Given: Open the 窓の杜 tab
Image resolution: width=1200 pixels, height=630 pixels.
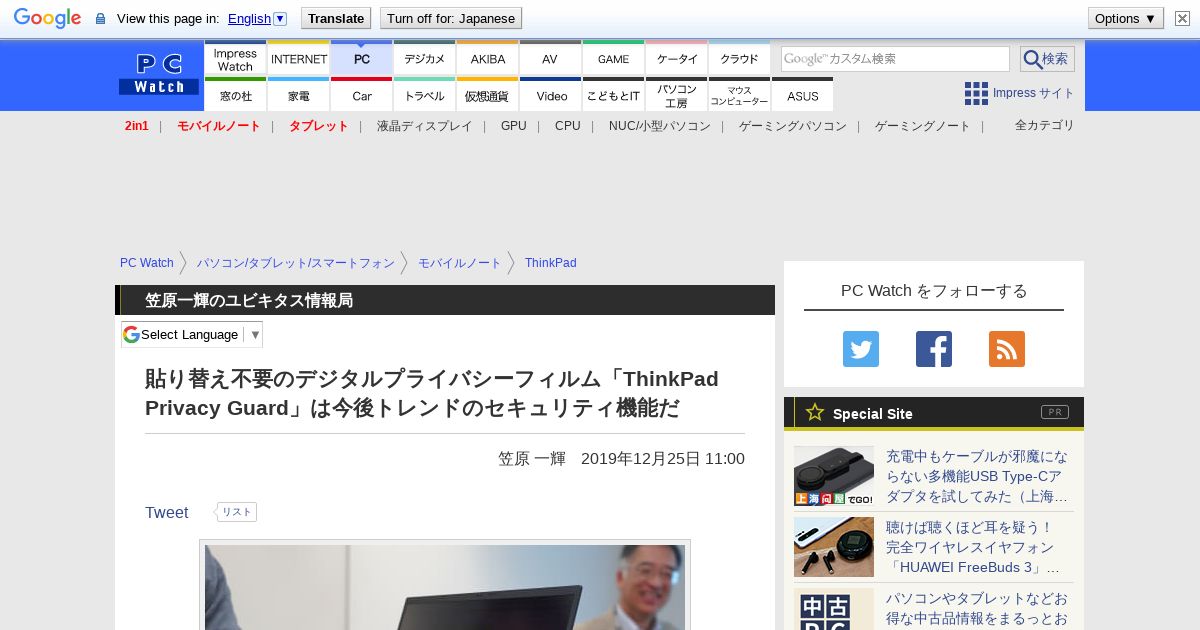Looking at the screenshot, I should coord(235,95).
